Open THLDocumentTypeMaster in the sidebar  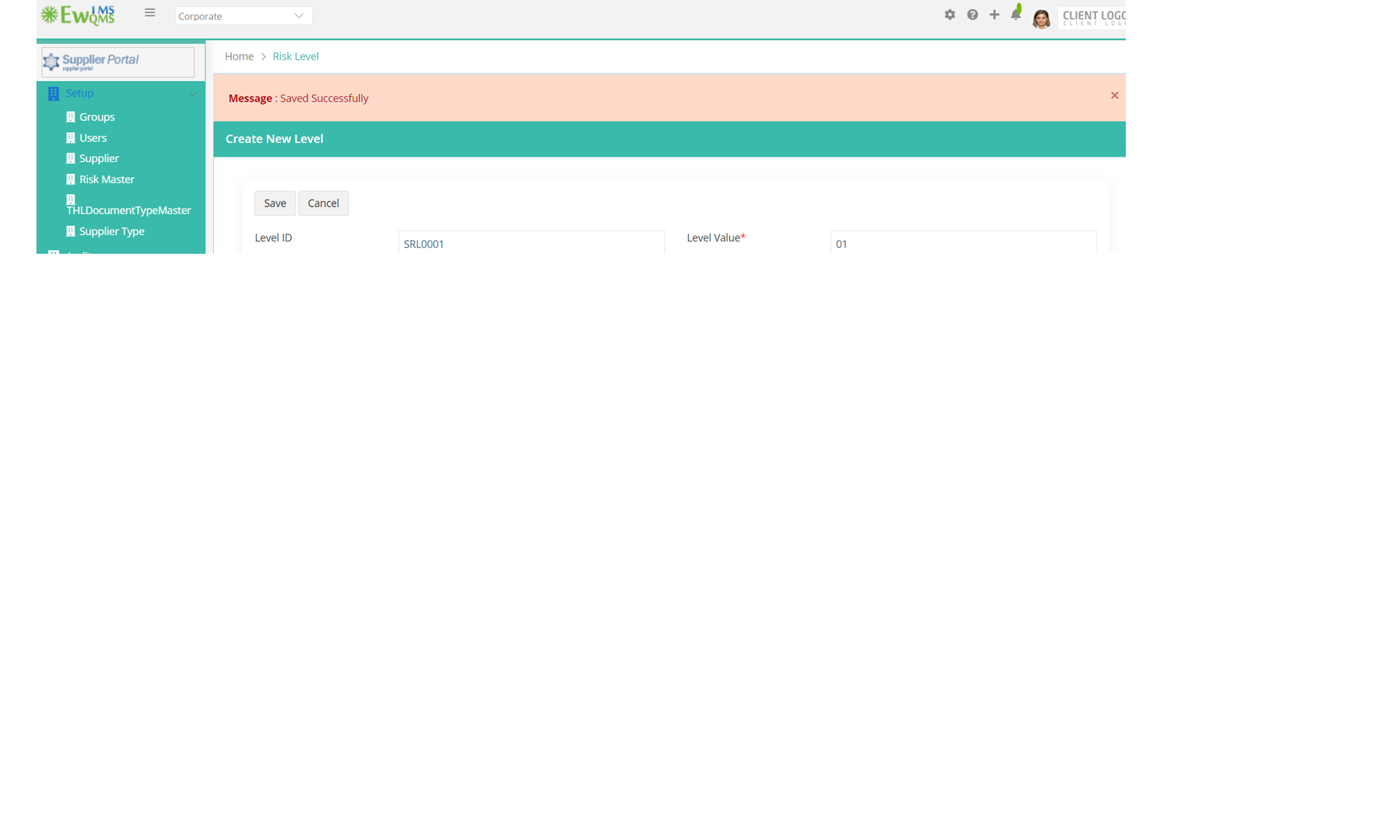pyautogui.click(x=128, y=210)
